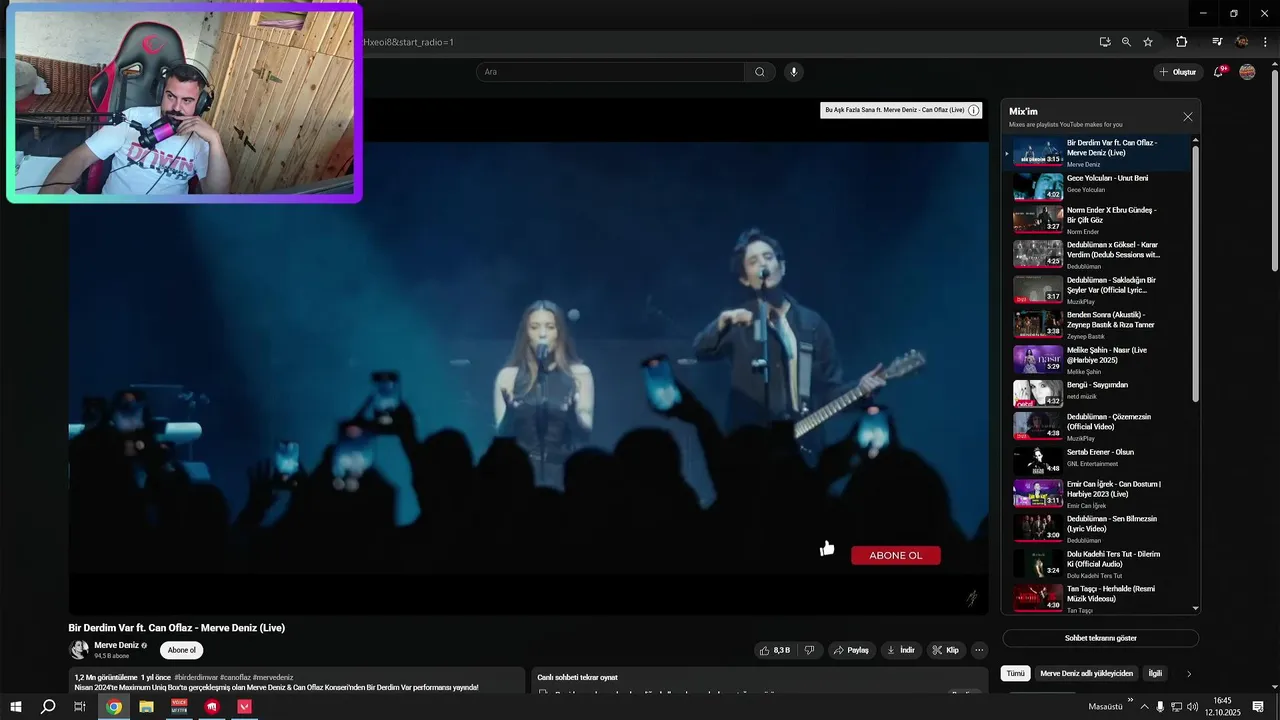Click the Oluştur create button

coord(1177,72)
